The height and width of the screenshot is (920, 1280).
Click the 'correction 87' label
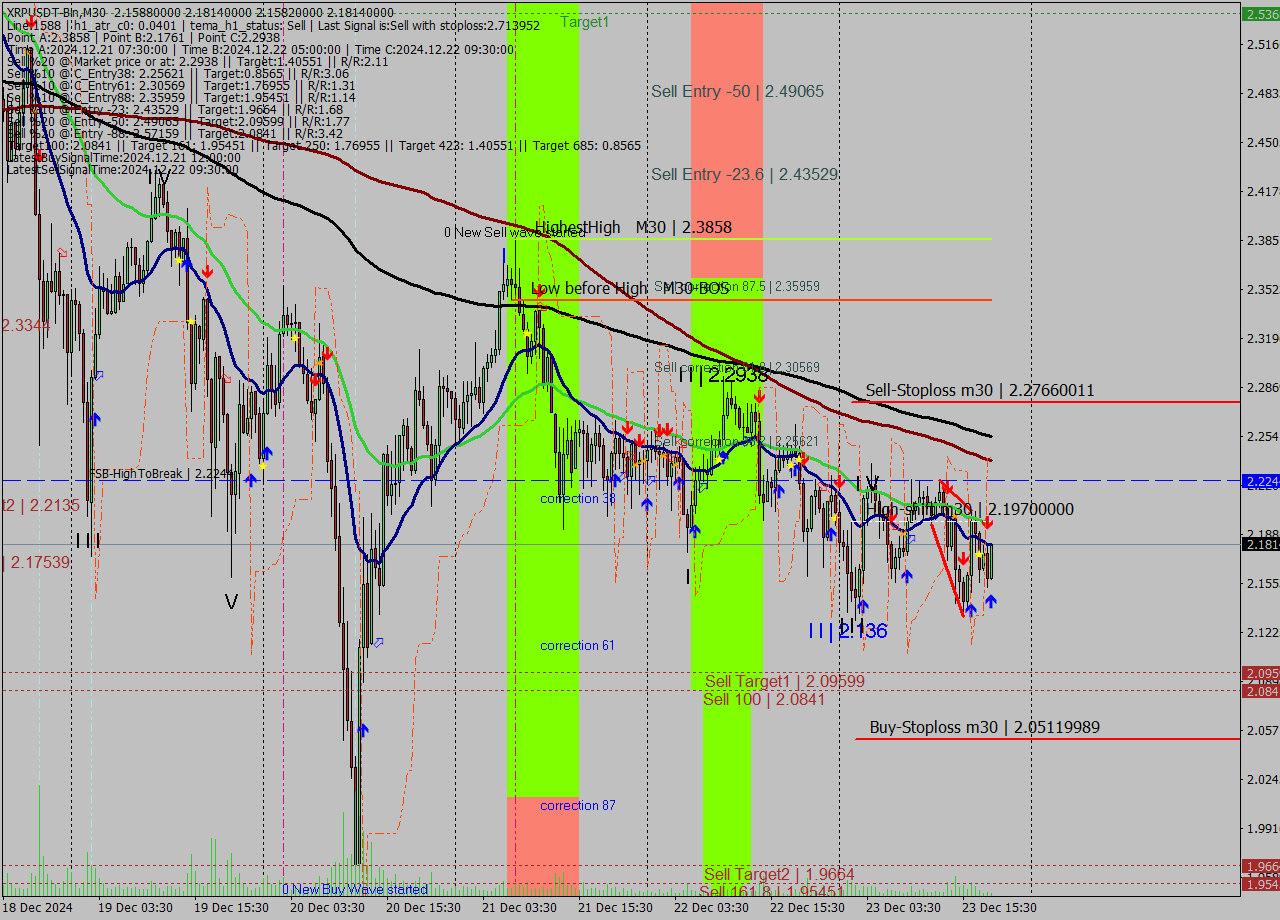pos(577,806)
